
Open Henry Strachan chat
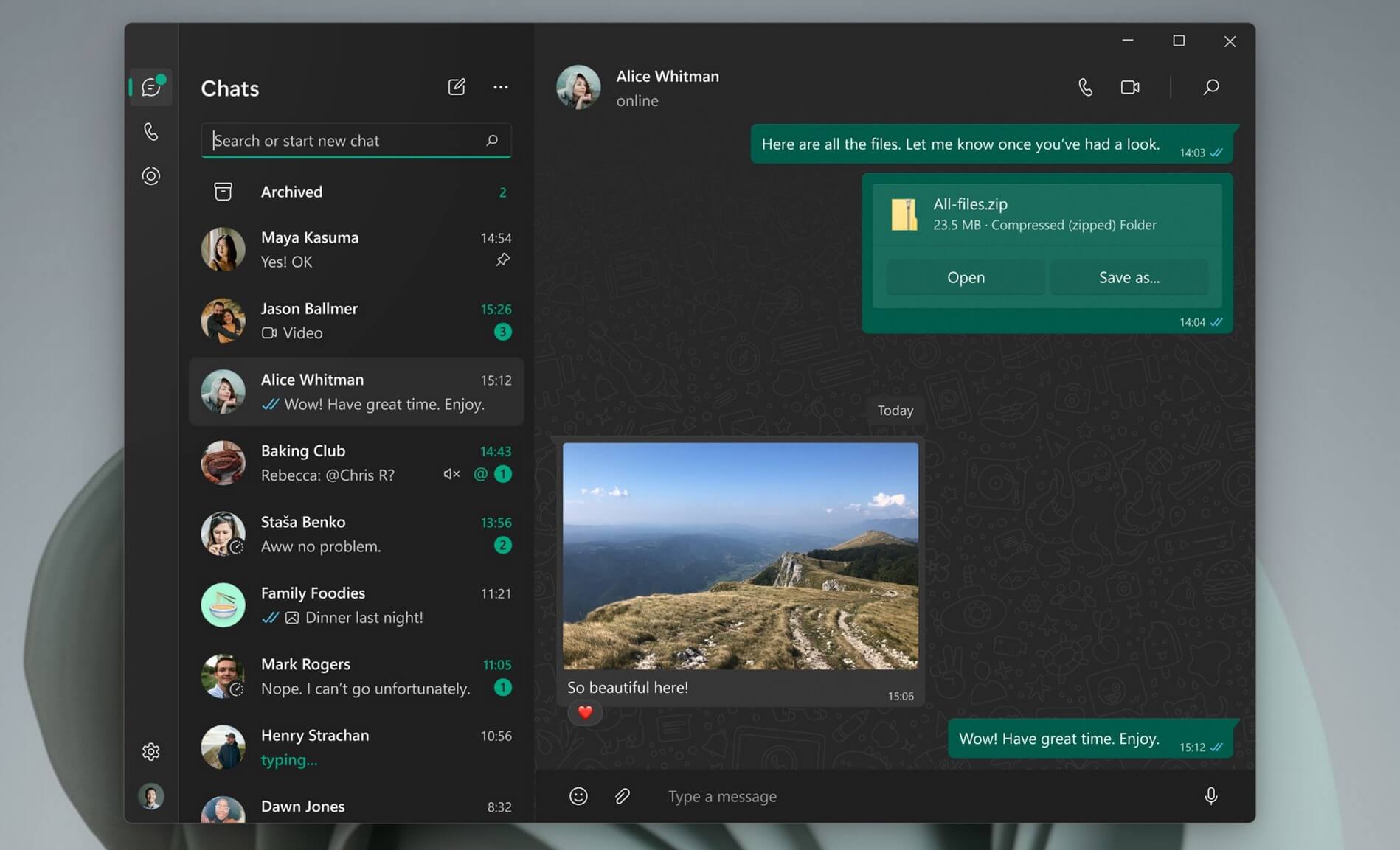[x=356, y=748]
